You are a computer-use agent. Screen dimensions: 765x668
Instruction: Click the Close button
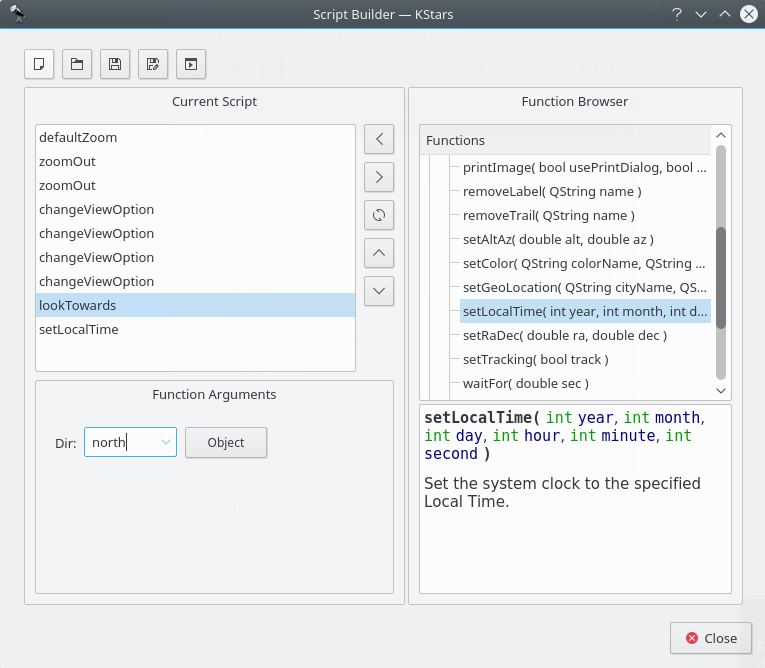pyautogui.click(x=710, y=638)
